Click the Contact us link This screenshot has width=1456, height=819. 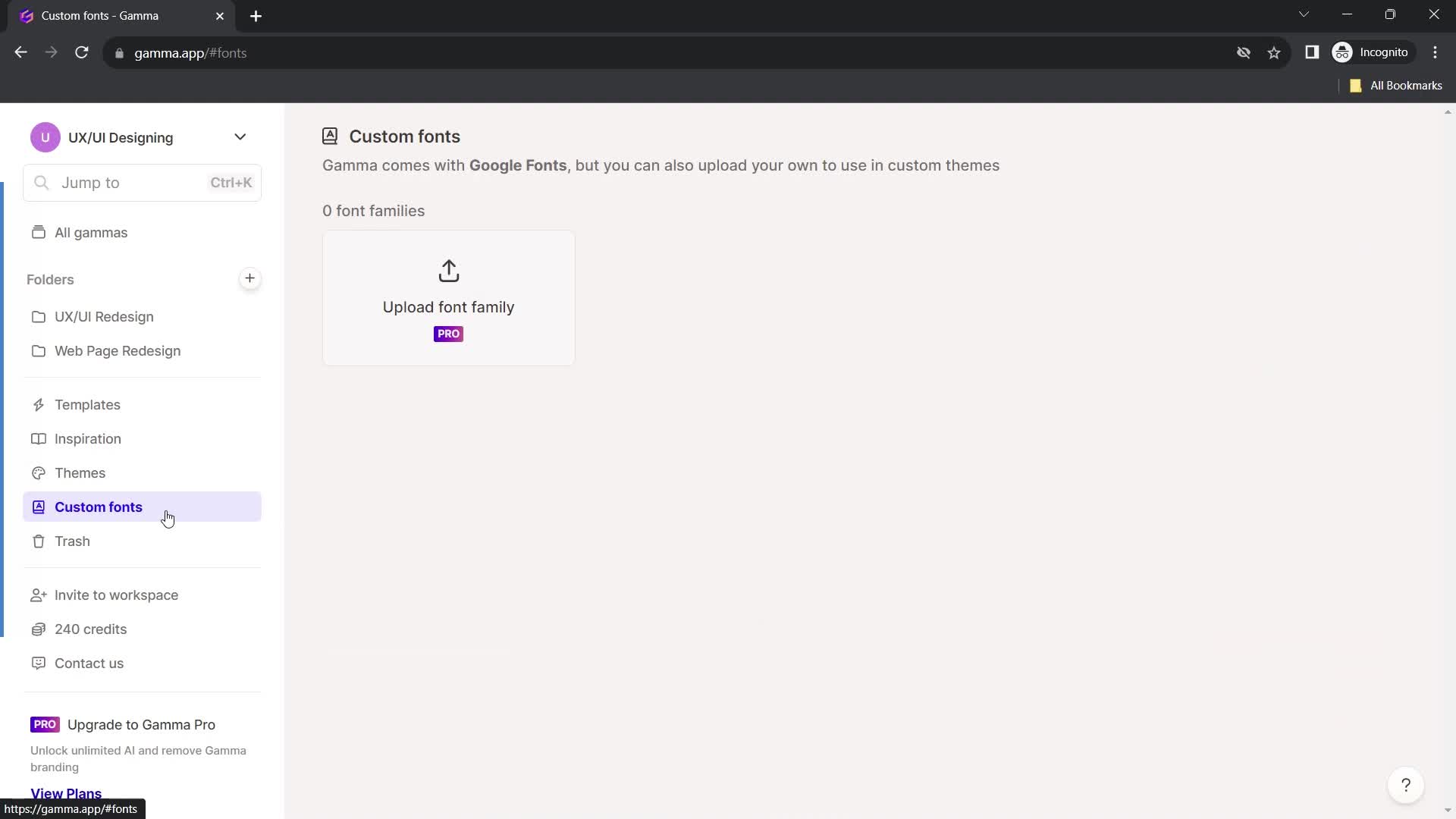tap(89, 663)
